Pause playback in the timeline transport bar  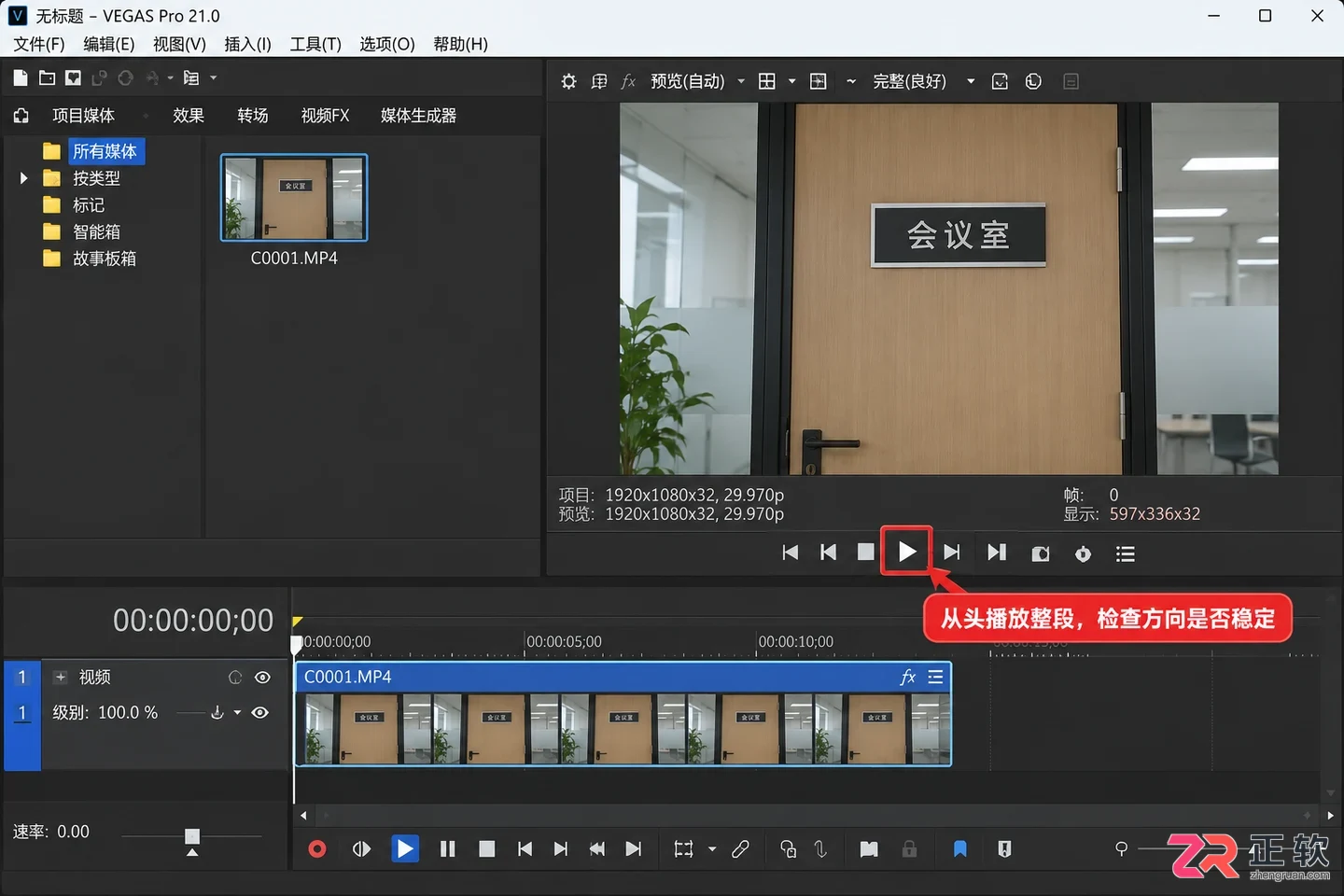click(x=447, y=849)
